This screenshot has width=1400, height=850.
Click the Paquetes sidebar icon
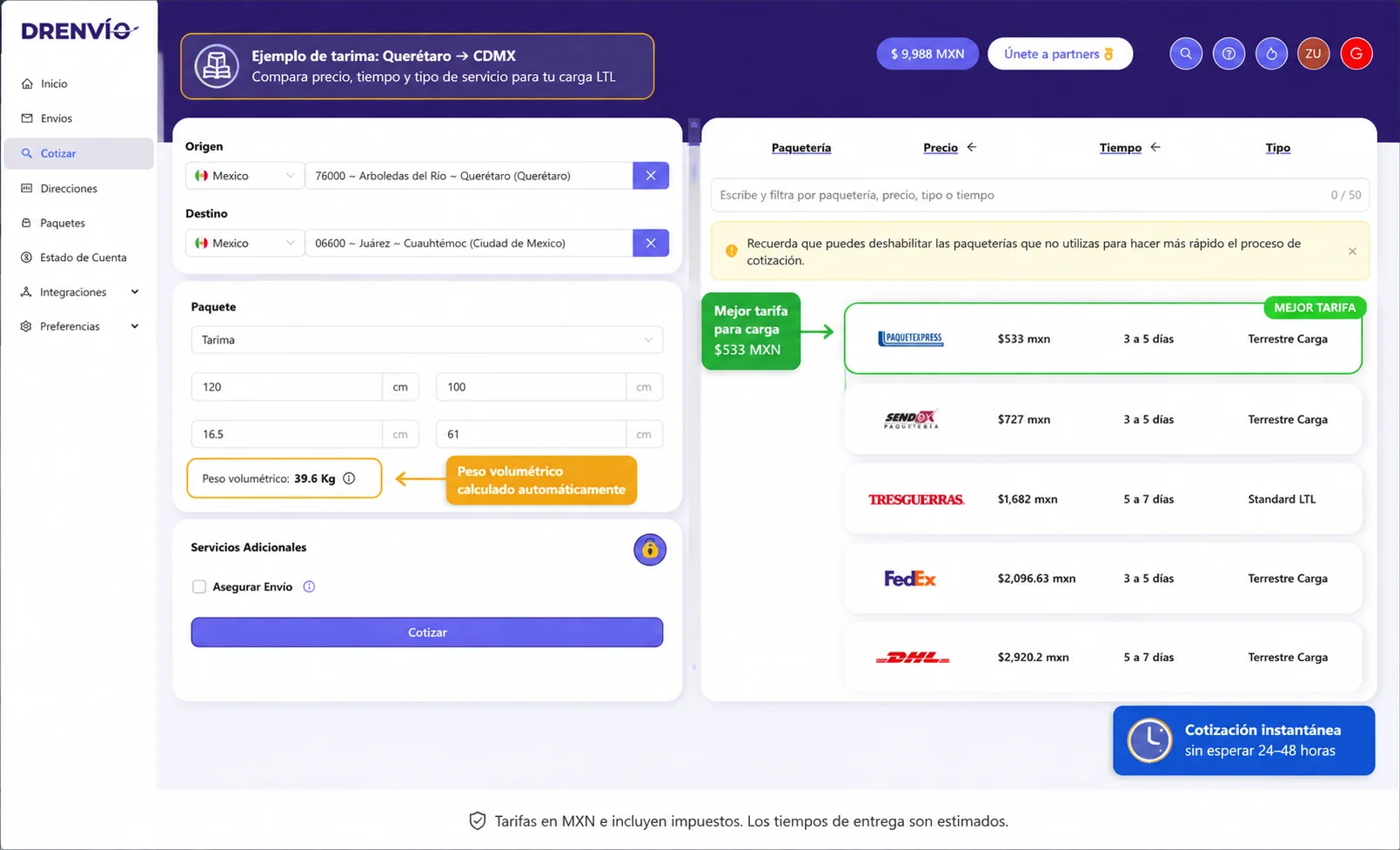click(27, 223)
